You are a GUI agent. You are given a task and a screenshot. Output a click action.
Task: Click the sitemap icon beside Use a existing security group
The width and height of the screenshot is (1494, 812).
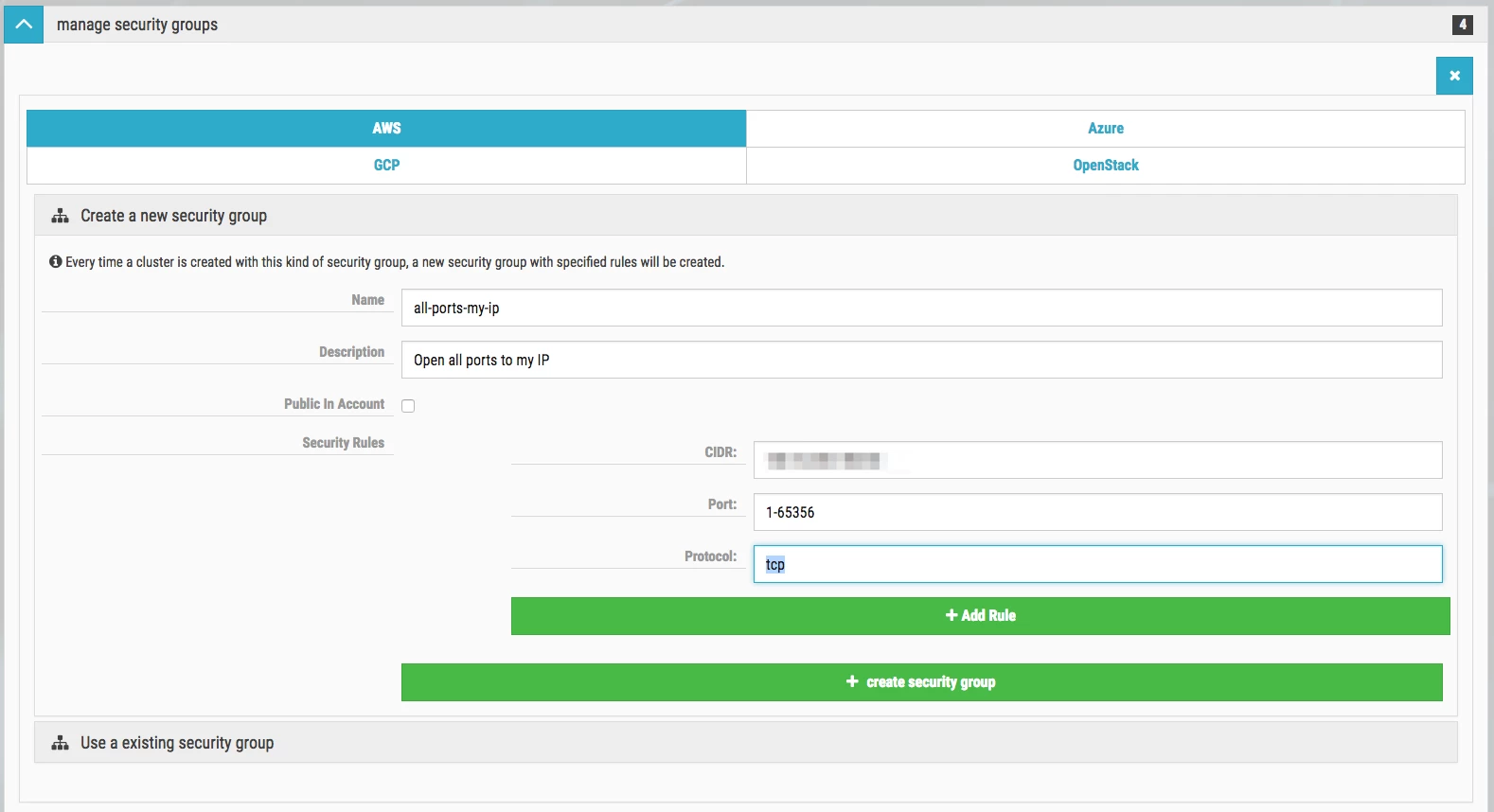61,743
